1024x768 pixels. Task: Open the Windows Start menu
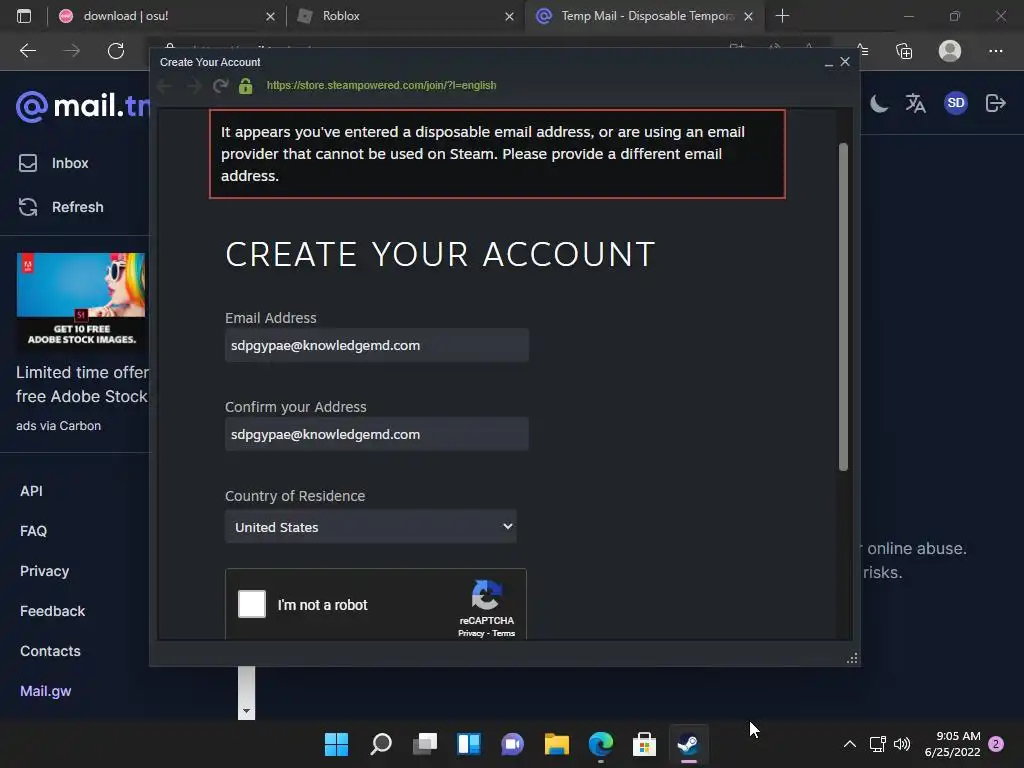(x=336, y=744)
